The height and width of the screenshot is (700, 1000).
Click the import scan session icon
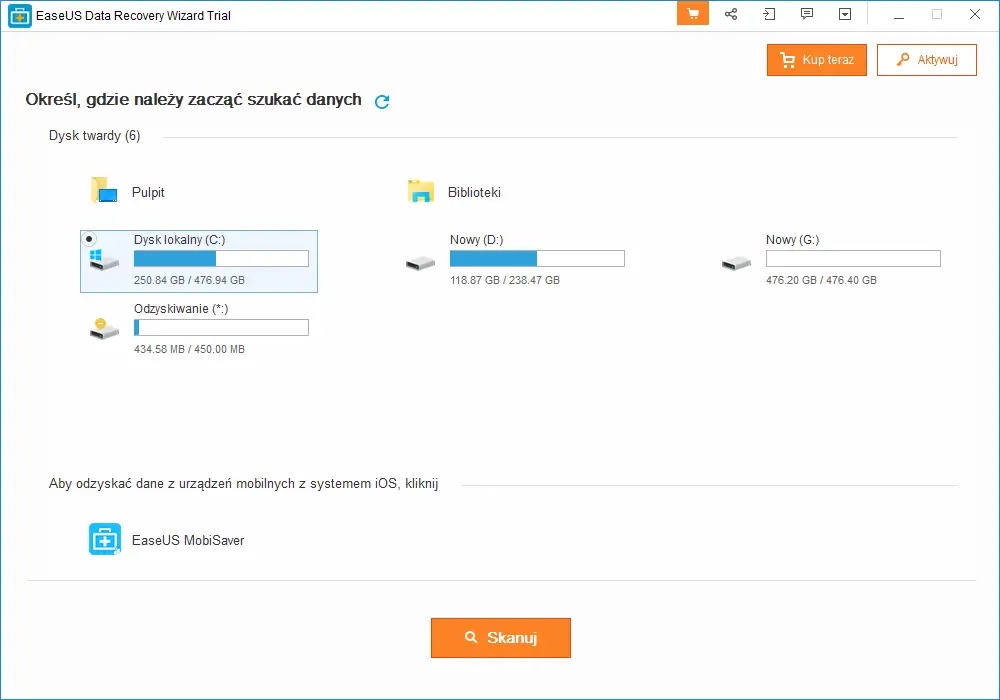click(769, 14)
